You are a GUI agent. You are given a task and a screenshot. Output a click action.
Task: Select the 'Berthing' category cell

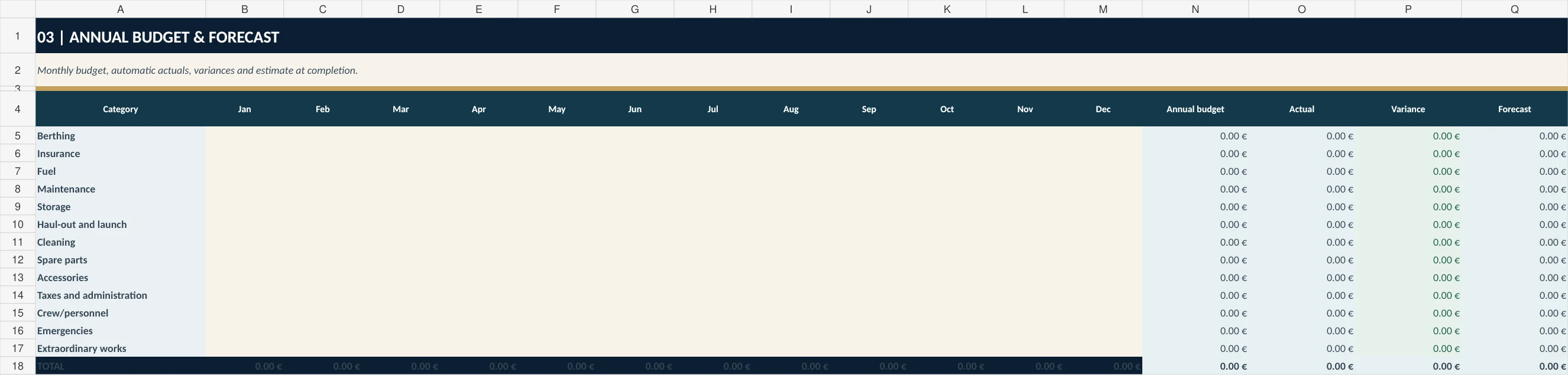121,136
